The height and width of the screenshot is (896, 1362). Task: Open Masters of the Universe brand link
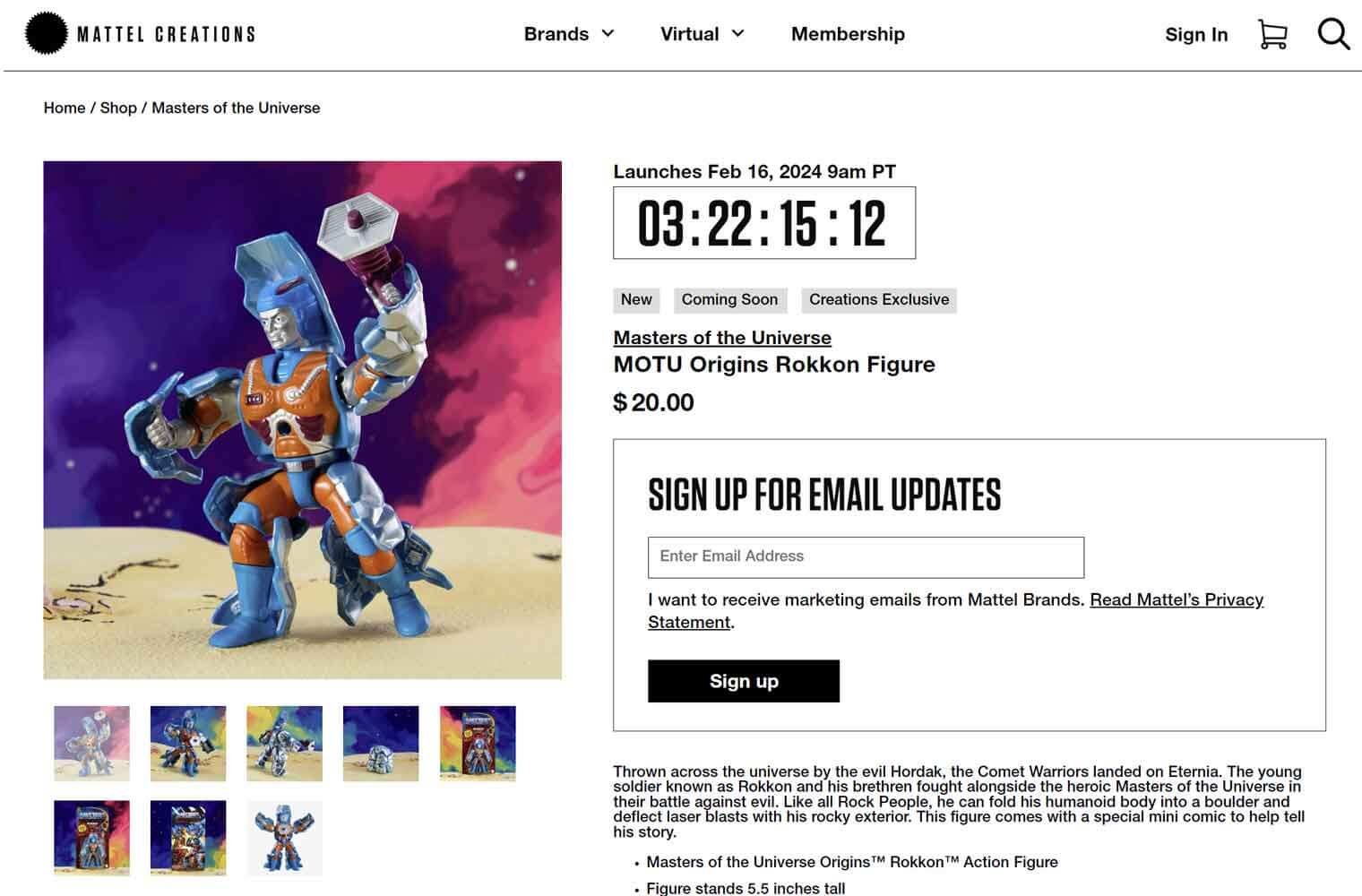pos(722,338)
